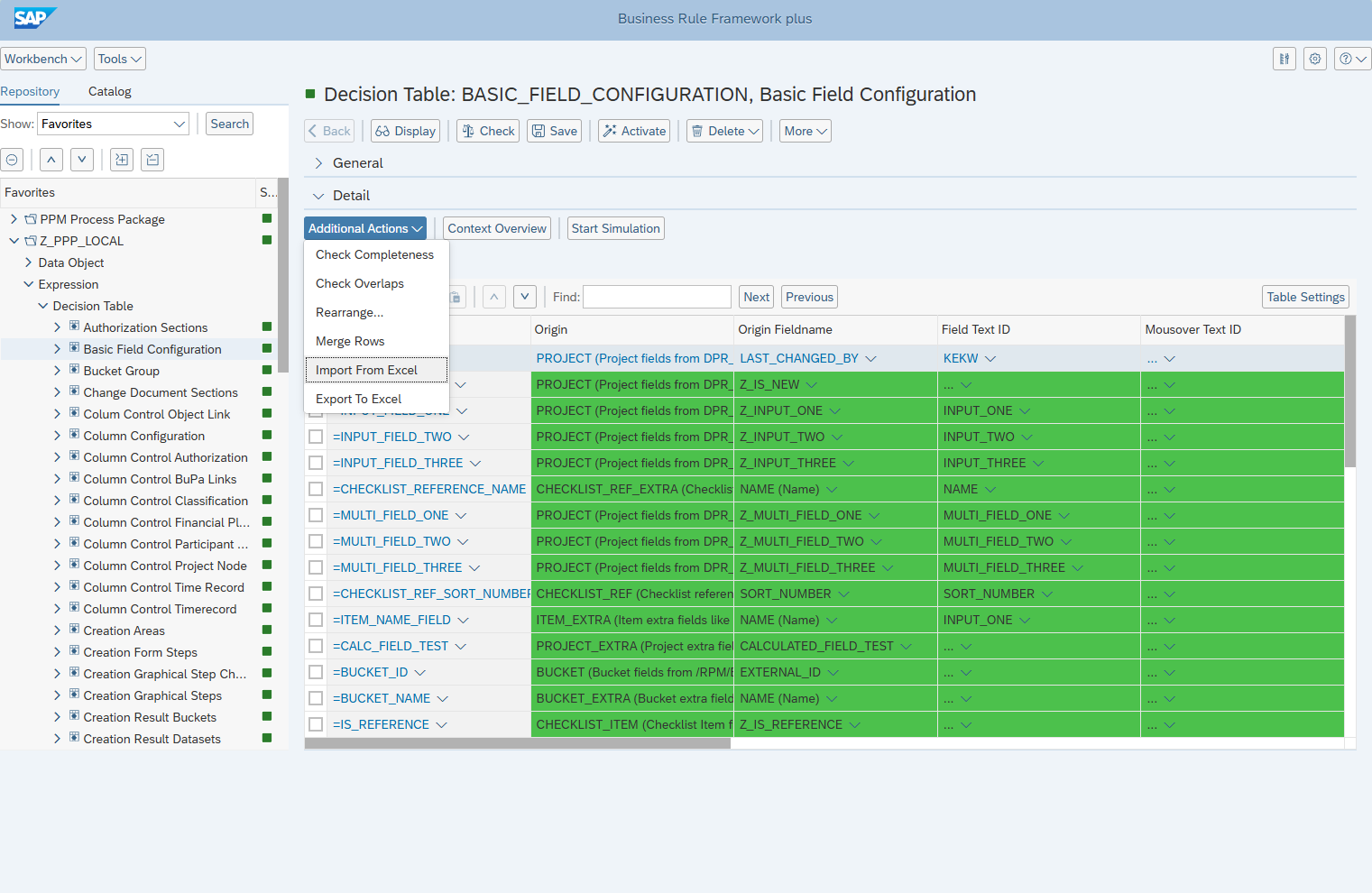Screen dimensions: 1372x893
Task: Click the table's horizontal scrollbar
Action: pos(517,743)
